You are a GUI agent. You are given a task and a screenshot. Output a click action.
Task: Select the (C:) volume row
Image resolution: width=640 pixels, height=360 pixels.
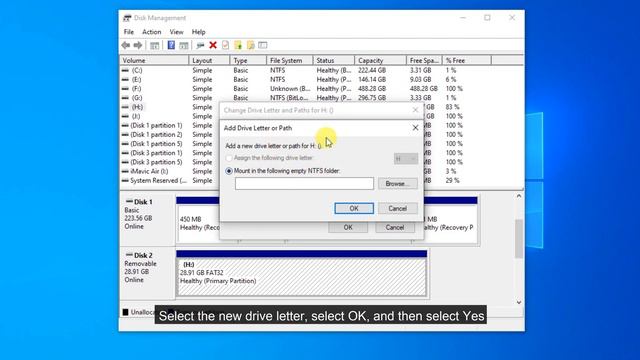click(x=322, y=70)
